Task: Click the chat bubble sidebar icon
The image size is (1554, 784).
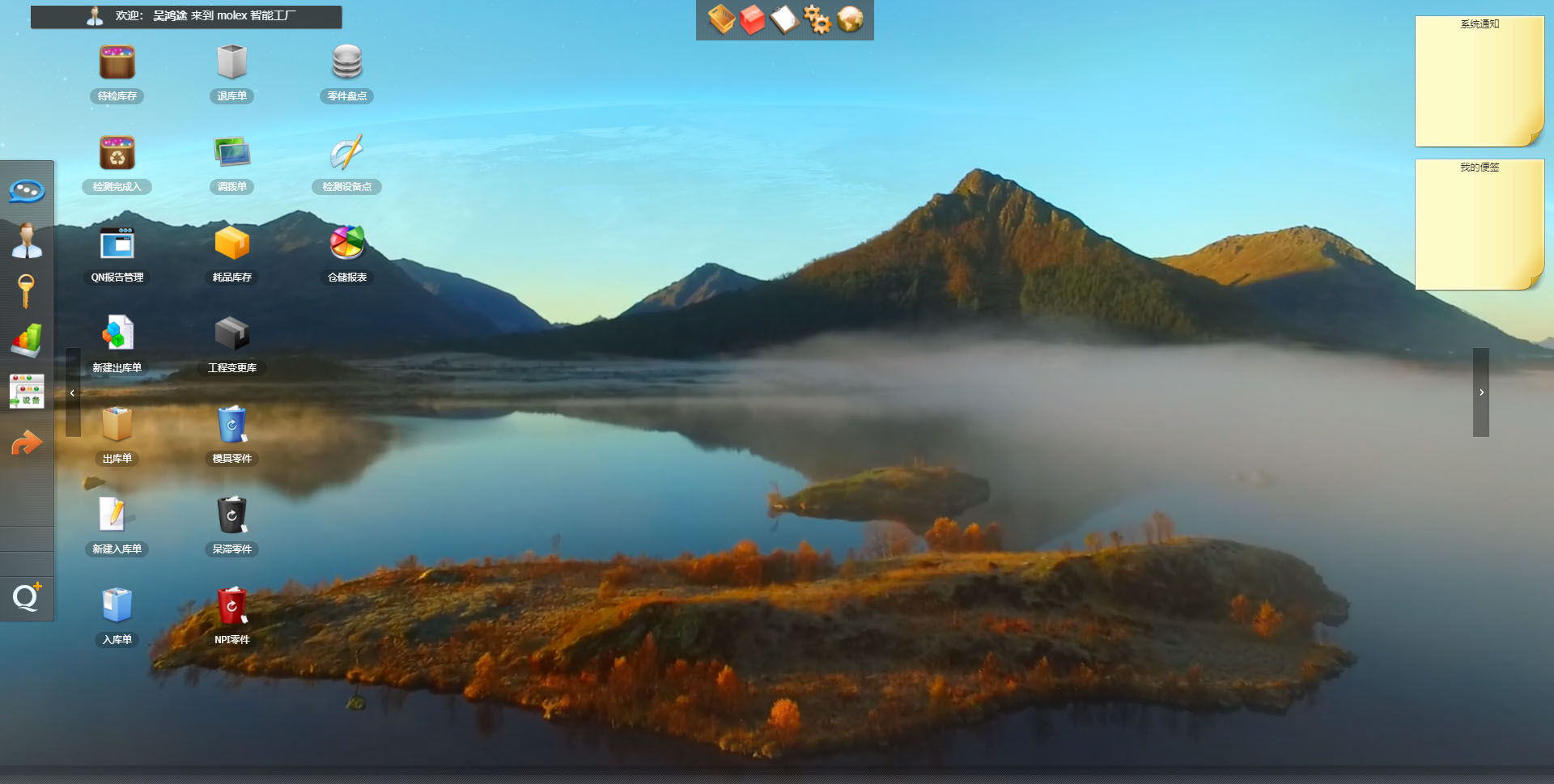Action: (x=27, y=192)
